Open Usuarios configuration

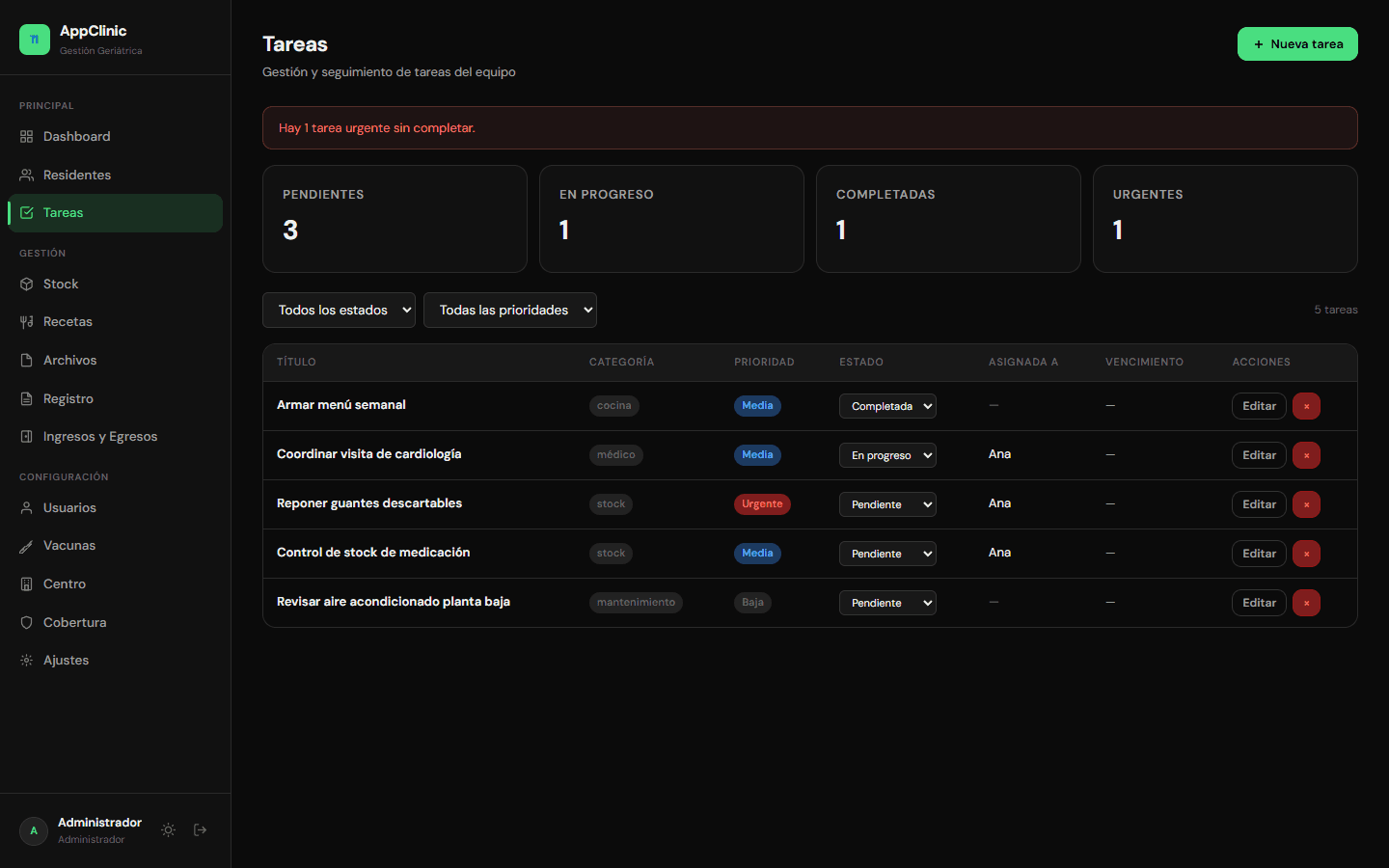pyautogui.click(x=115, y=507)
